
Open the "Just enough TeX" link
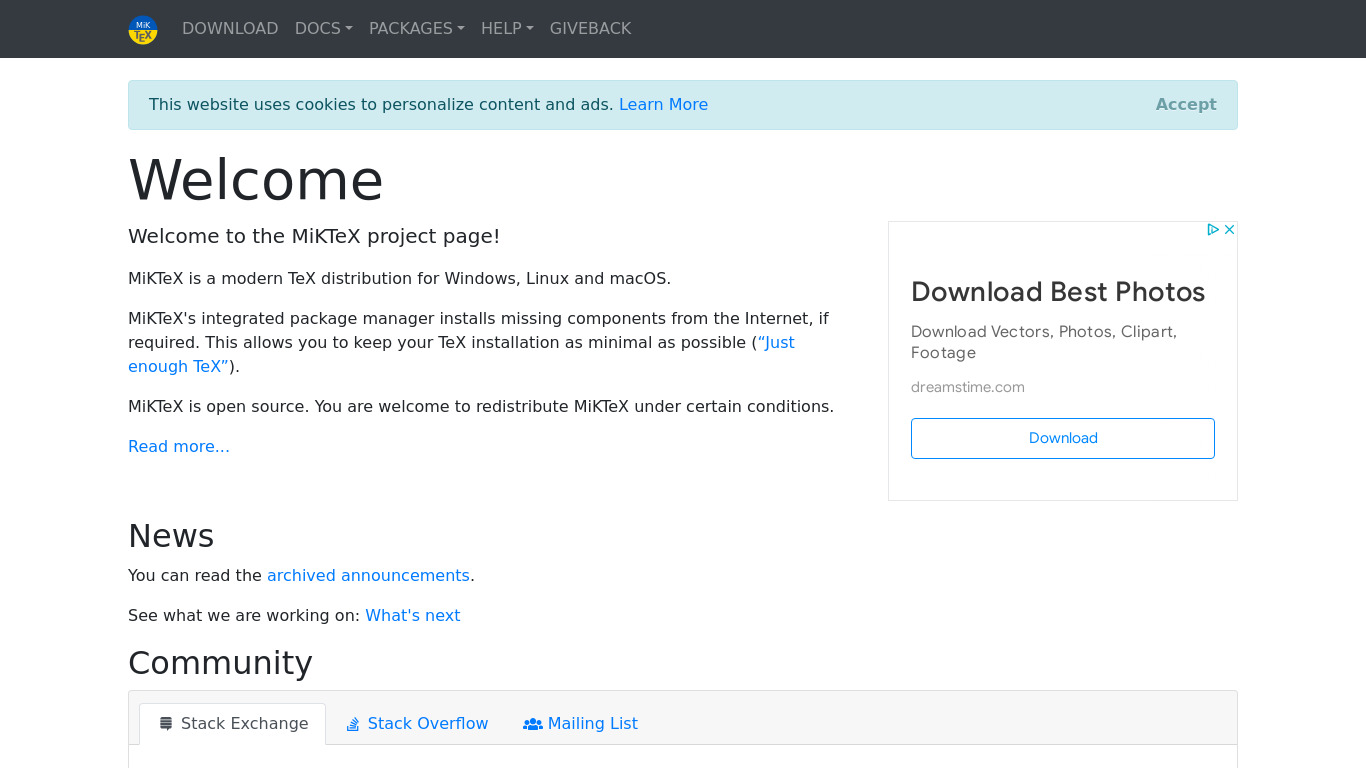pos(461,354)
